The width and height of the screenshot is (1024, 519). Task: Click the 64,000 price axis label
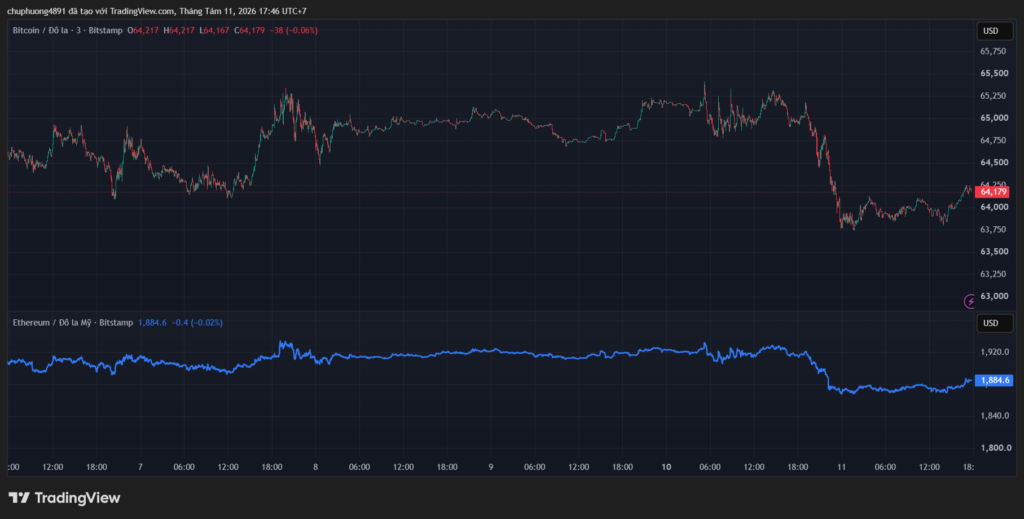click(x=993, y=207)
